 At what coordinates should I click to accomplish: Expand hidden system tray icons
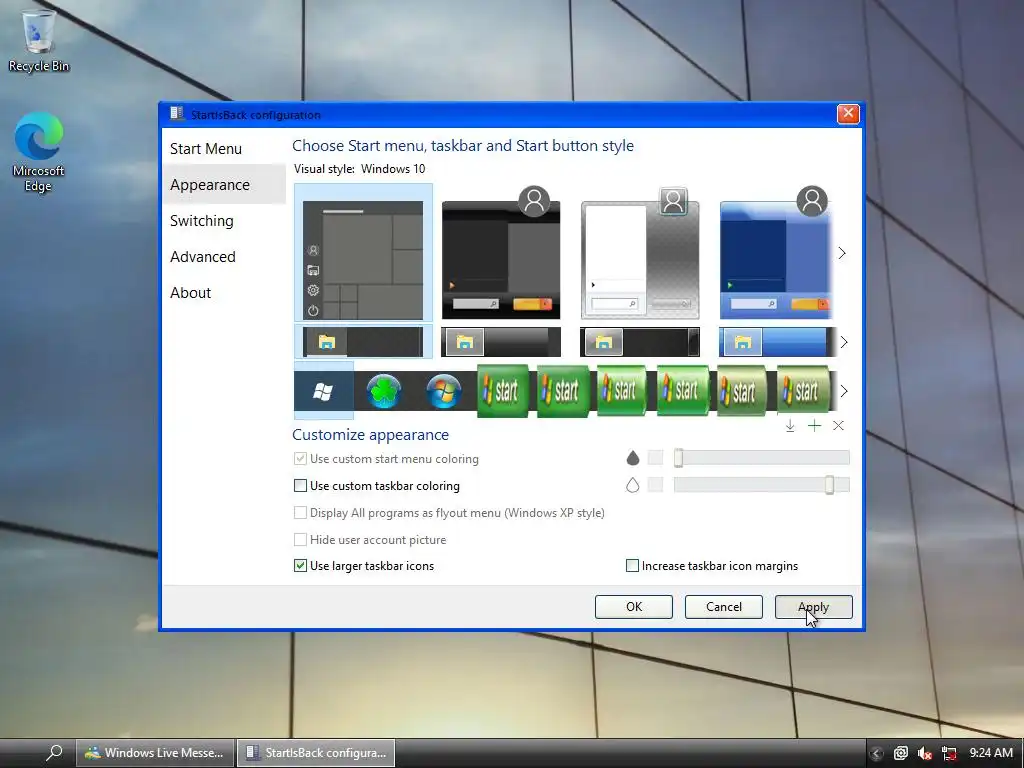point(876,754)
